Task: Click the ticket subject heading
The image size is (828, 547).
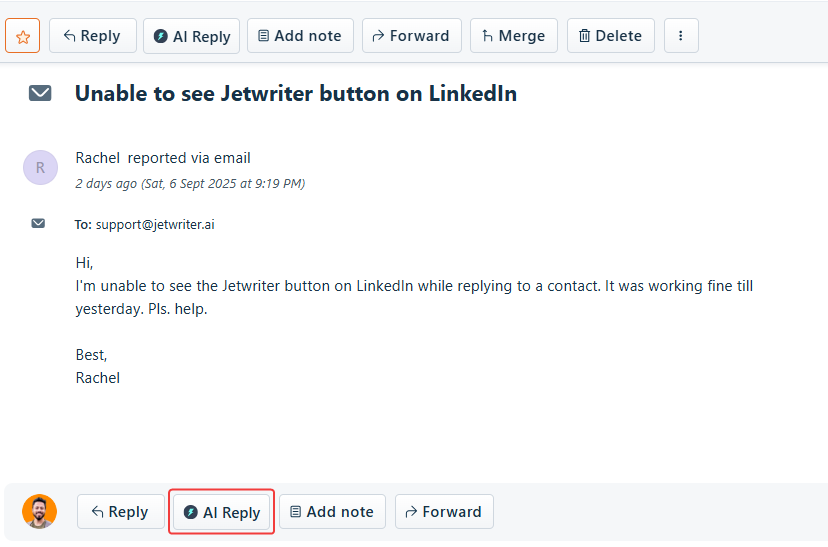Action: [x=296, y=94]
